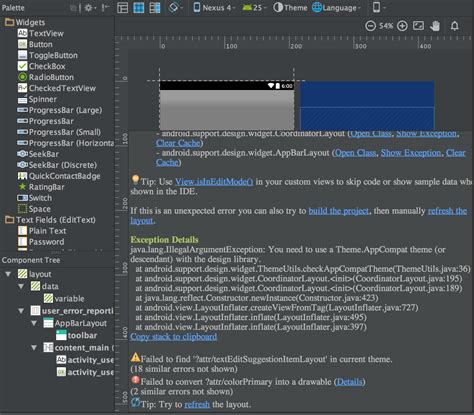Click the Exception Details heading
Image resolution: width=474 pixels, height=415 pixels.
[164, 240]
